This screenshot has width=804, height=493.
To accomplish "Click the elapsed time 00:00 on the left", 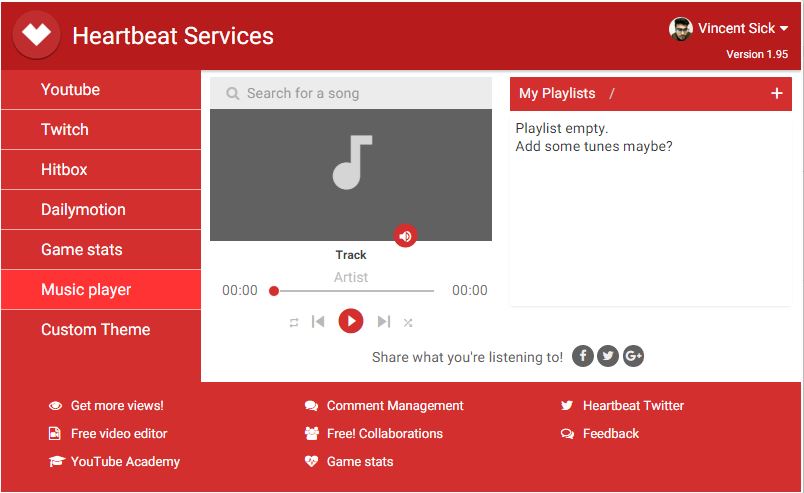I will (239, 291).
